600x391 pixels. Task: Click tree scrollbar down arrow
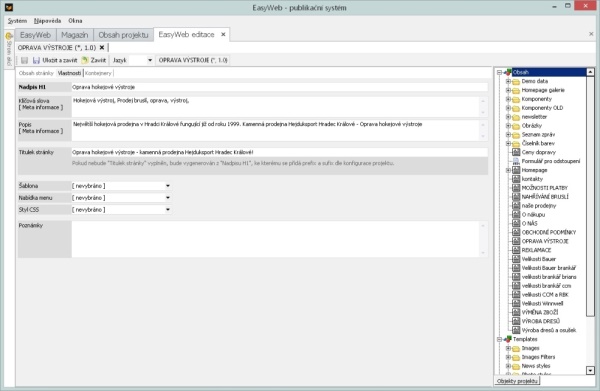590,370
